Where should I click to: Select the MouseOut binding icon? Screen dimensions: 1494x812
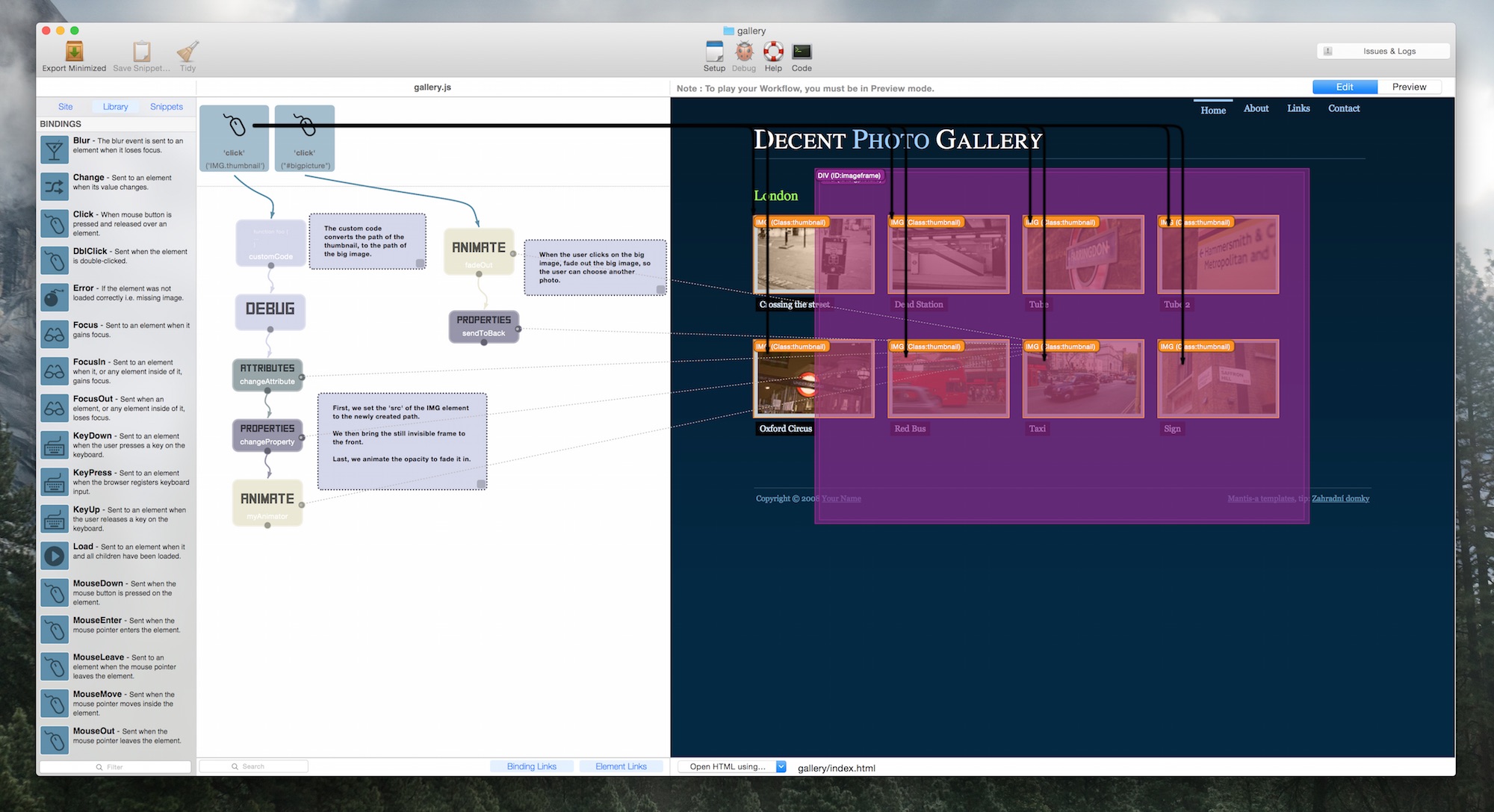55,740
